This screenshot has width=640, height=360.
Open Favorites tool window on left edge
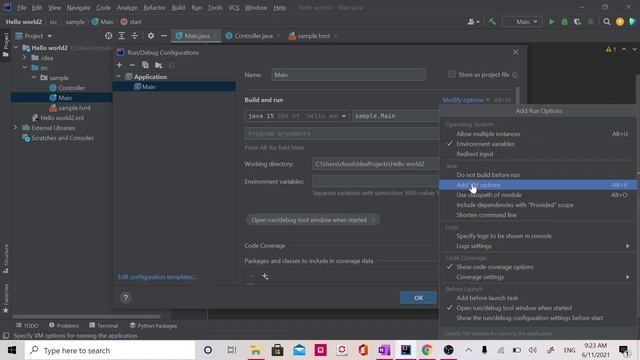click(x=6, y=298)
